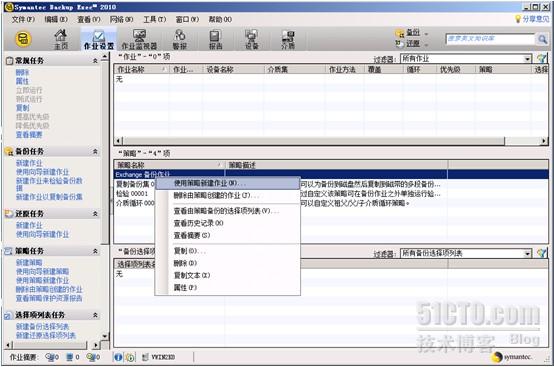Open the 报告 reports toolbar icon
The image size is (554, 367).
(x=215, y=39)
